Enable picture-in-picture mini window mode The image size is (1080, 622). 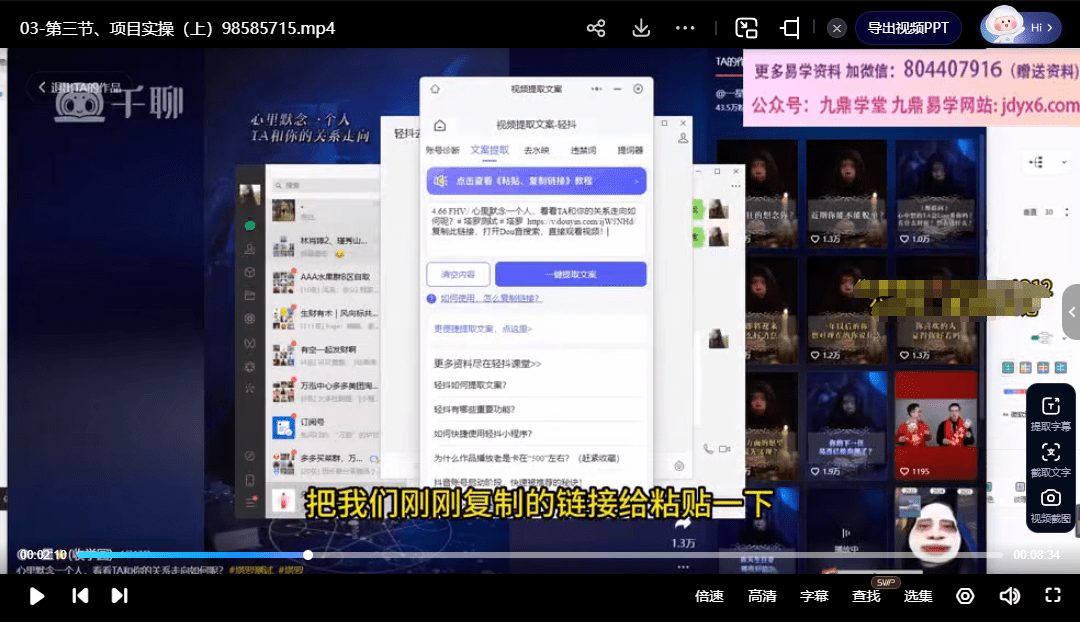point(746,28)
